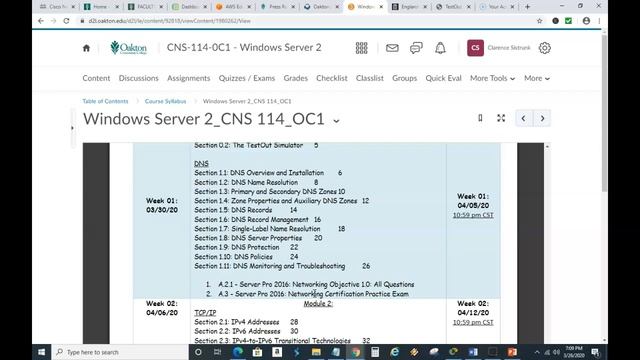Click the taskbar clock showing the date
The height and width of the screenshot is (360, 640).
click(x=573, y=352)
